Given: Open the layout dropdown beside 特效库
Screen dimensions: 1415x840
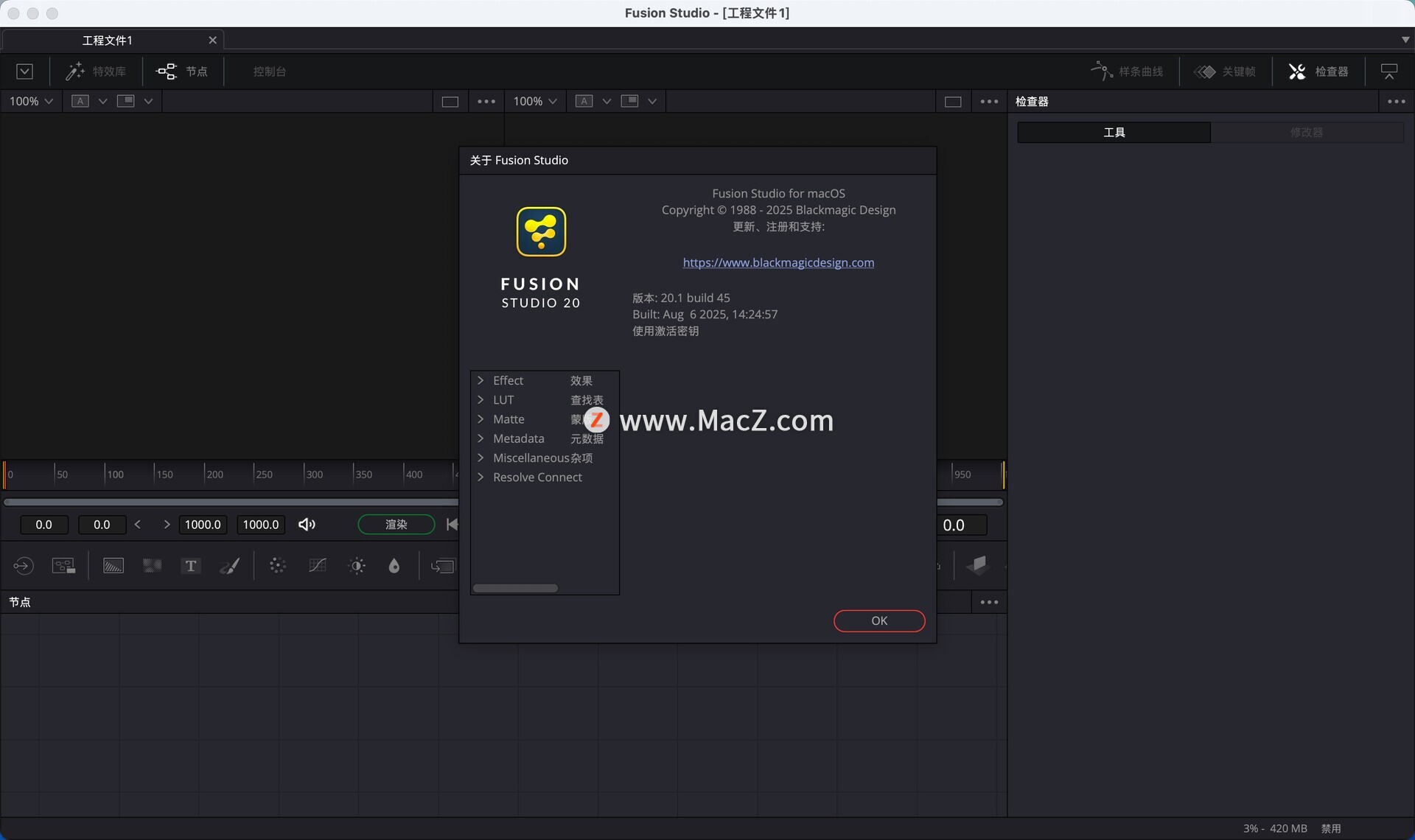Looking at the screenshot, I should click(x=24, y=71).
